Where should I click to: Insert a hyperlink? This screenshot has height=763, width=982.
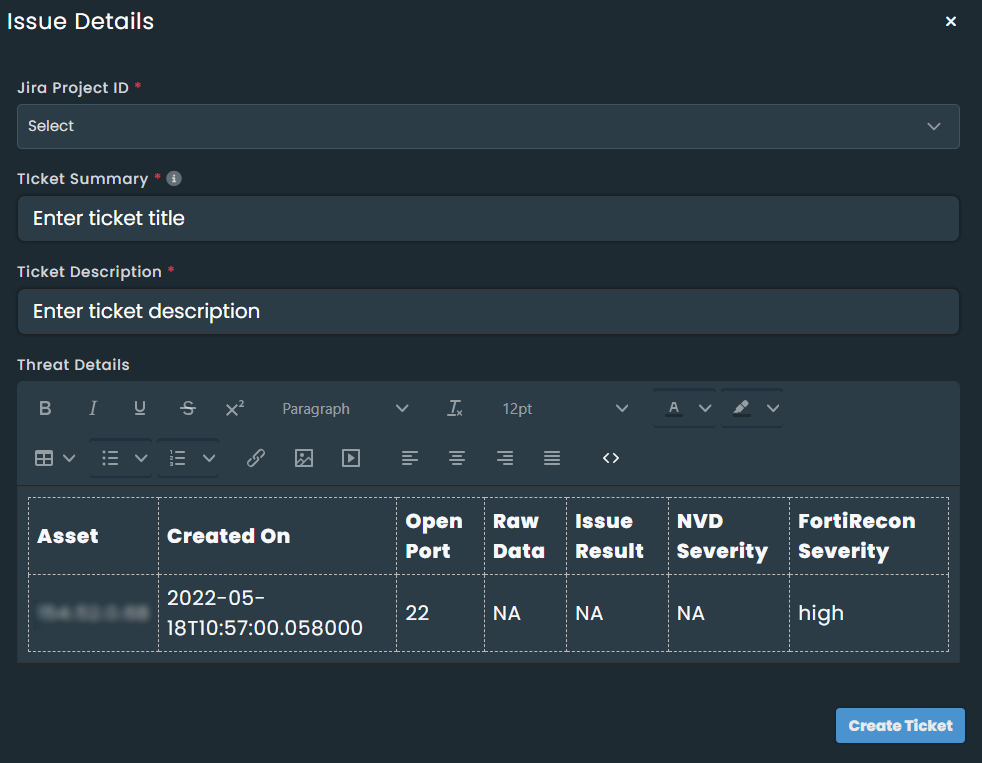(x=256, y=458)
